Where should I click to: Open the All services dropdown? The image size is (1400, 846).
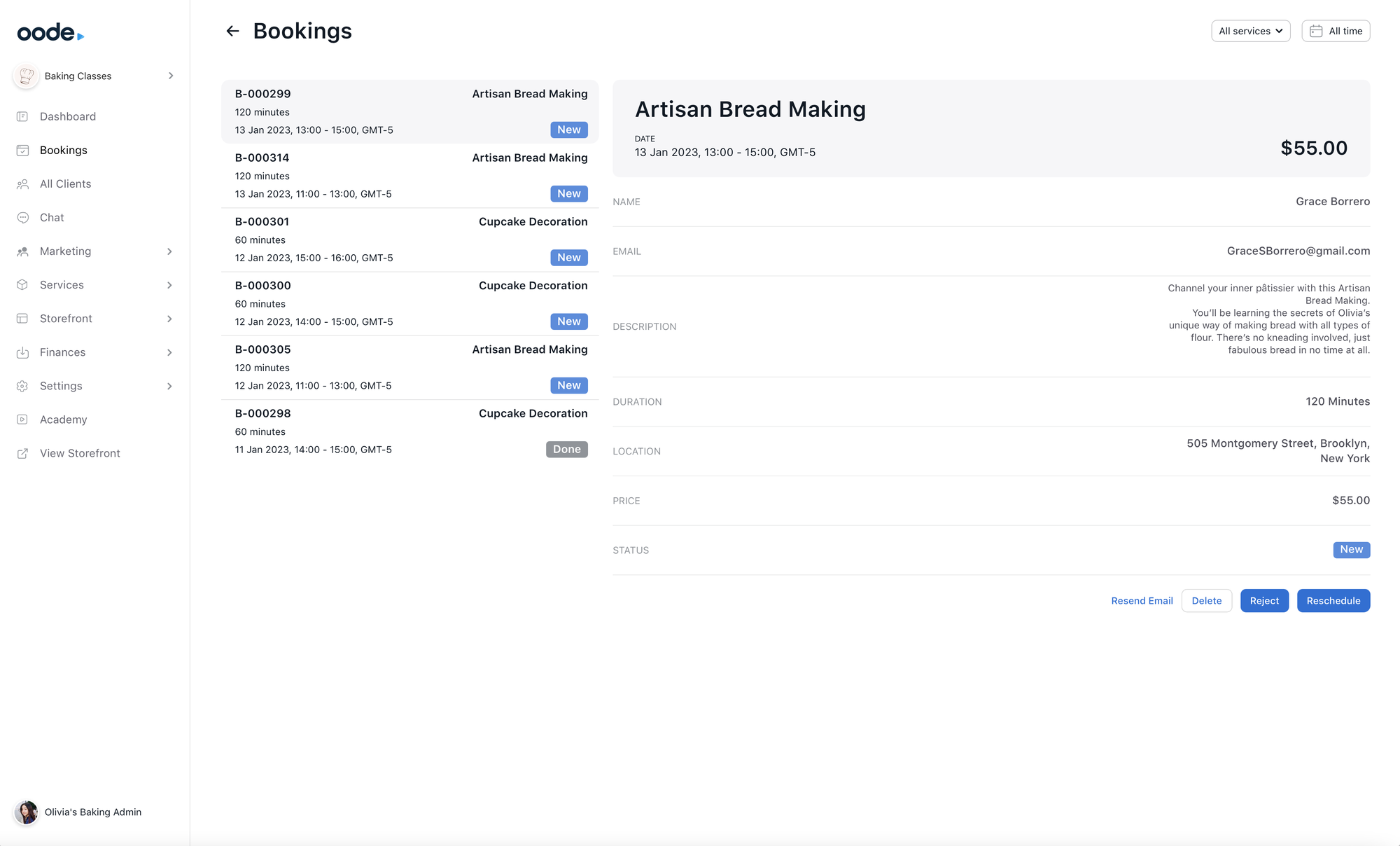[x=1250, y=31]
